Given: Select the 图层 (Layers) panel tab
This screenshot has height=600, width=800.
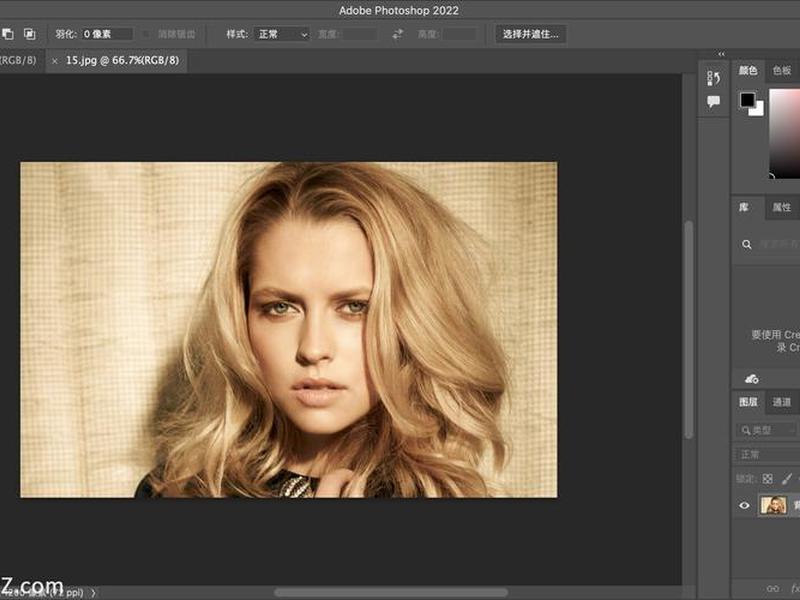Looking at the screenshot, I should [748, 402].
